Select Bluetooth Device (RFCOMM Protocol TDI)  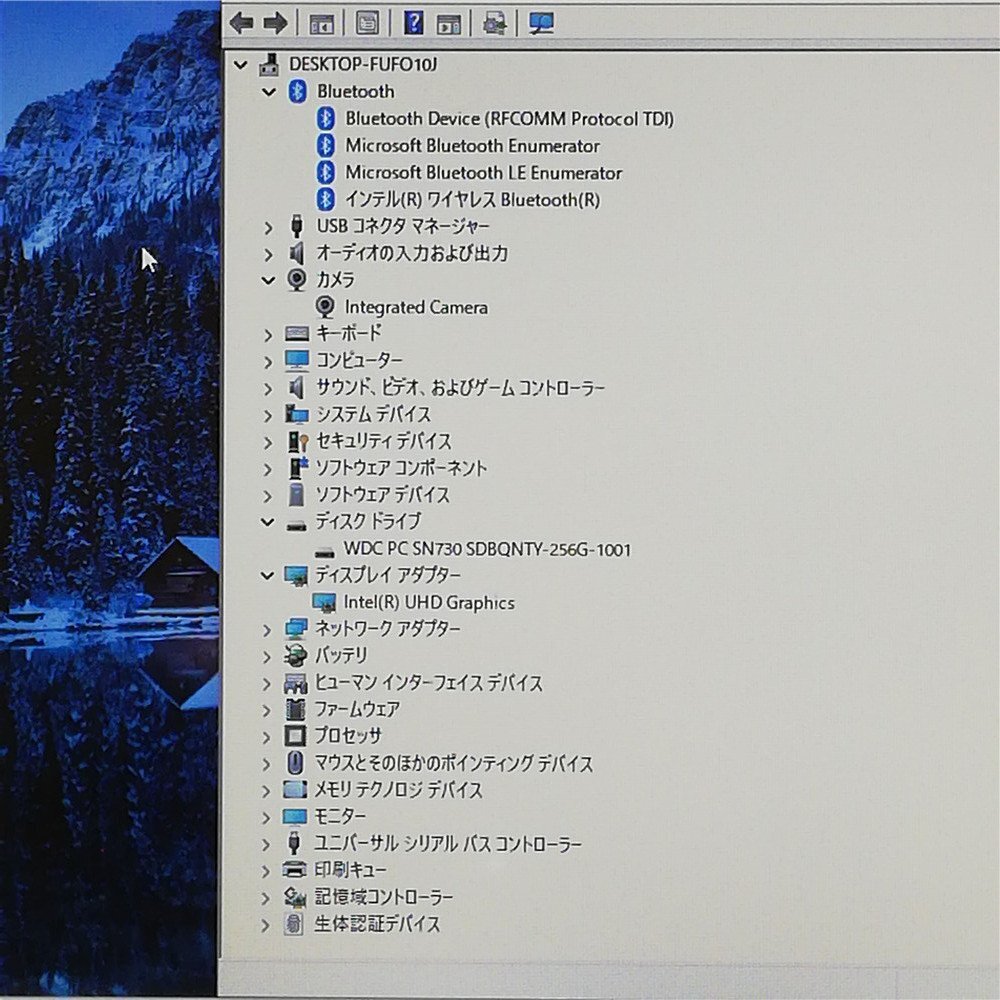coord(509,119)
